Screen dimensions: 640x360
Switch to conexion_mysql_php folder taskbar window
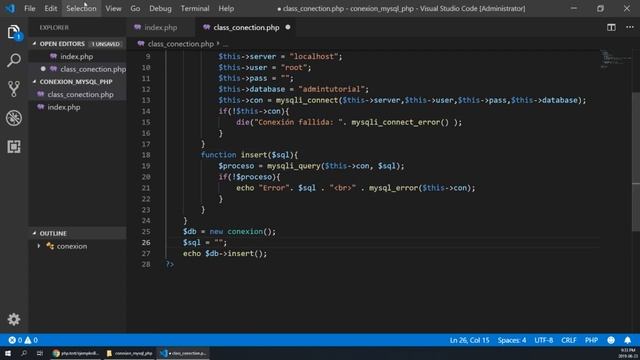coord(129,353)
